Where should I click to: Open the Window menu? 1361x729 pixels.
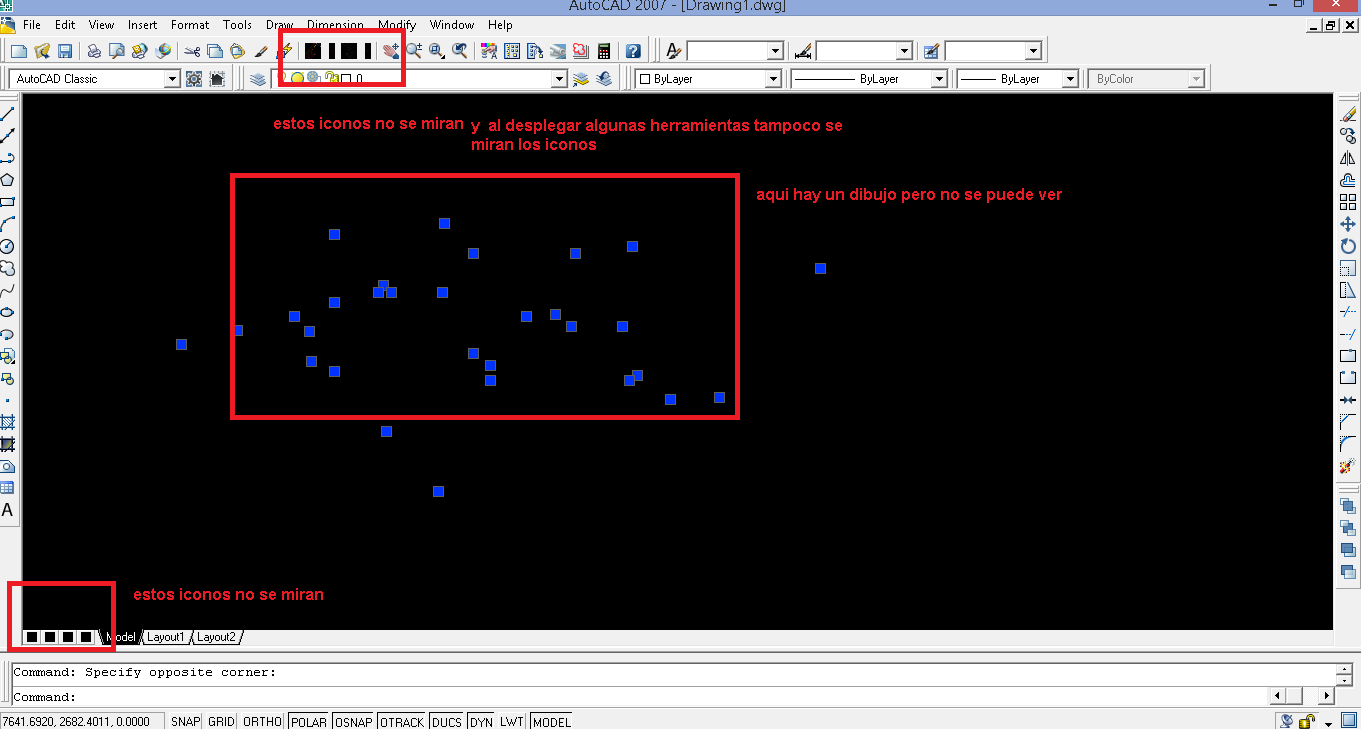click(x=452, y=25)
